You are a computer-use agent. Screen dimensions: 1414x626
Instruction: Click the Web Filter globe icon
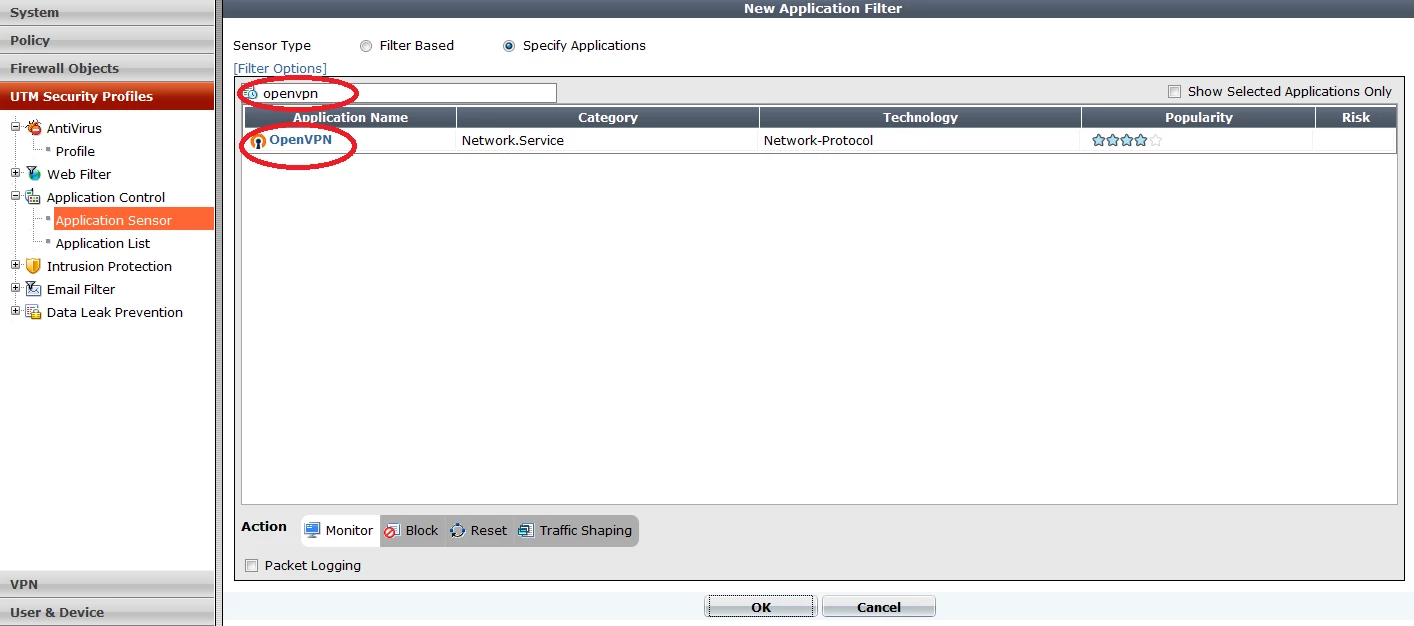33,174
